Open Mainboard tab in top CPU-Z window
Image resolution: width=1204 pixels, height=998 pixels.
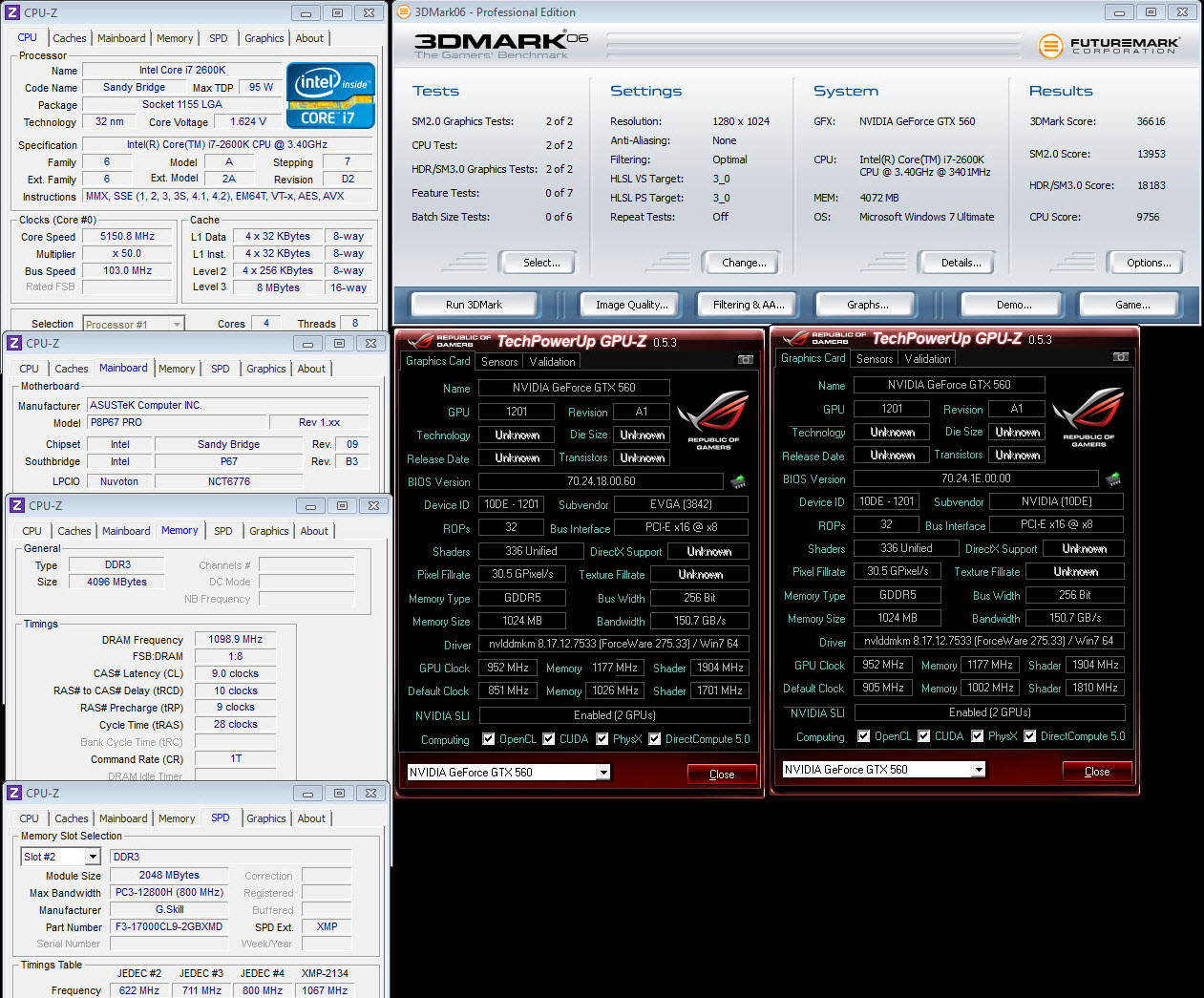(121, 38)
